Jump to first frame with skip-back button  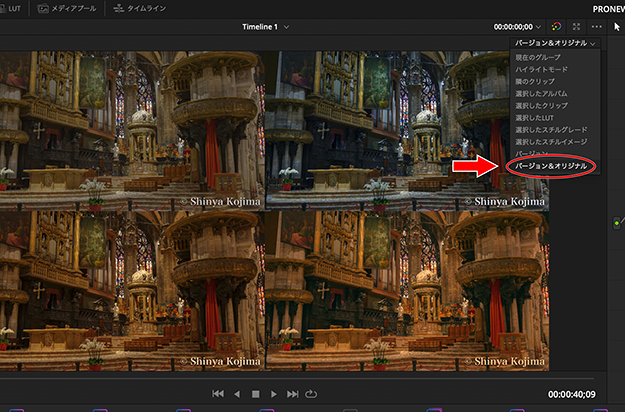[x=218, y=394]
